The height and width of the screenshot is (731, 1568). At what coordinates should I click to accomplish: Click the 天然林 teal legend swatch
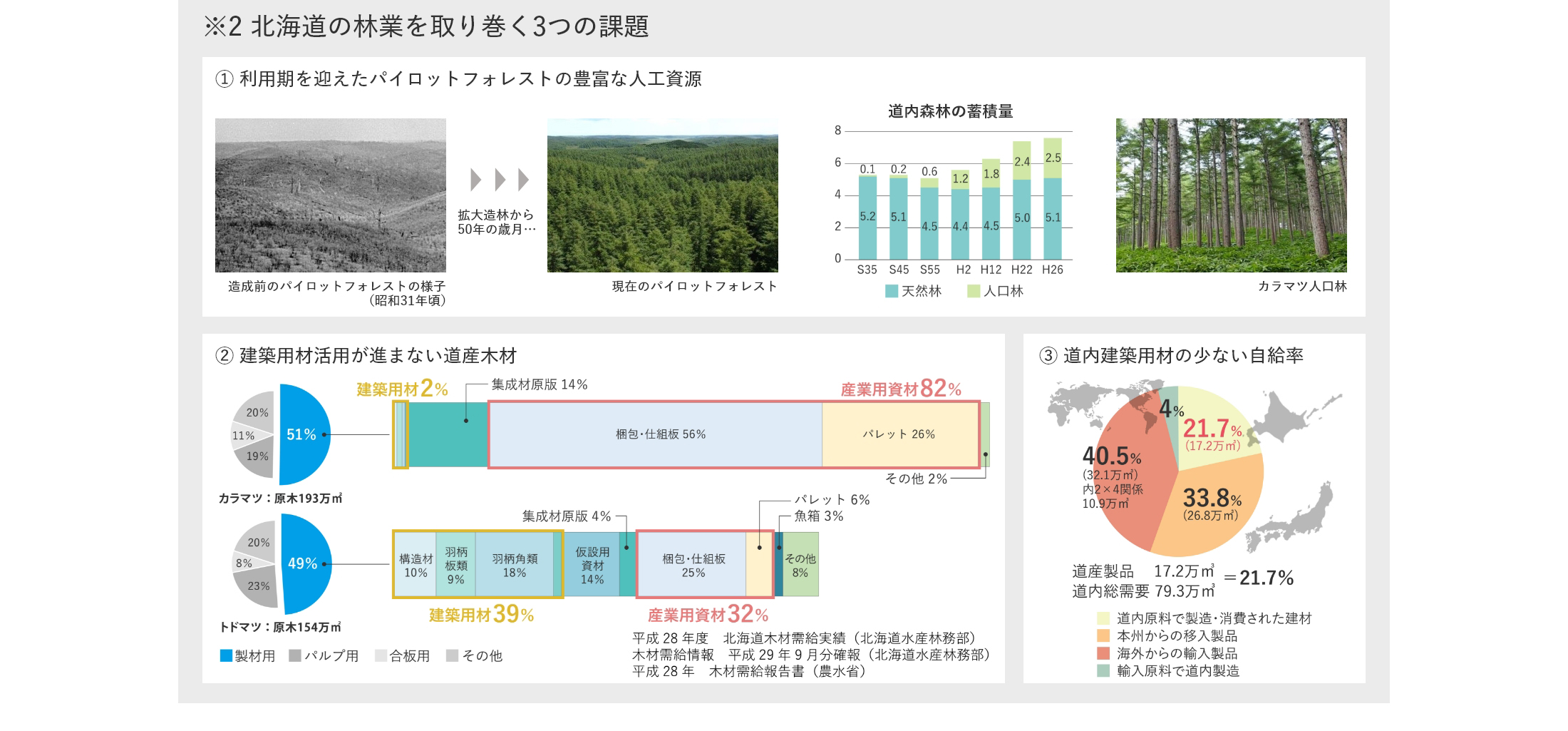[891, 291]
